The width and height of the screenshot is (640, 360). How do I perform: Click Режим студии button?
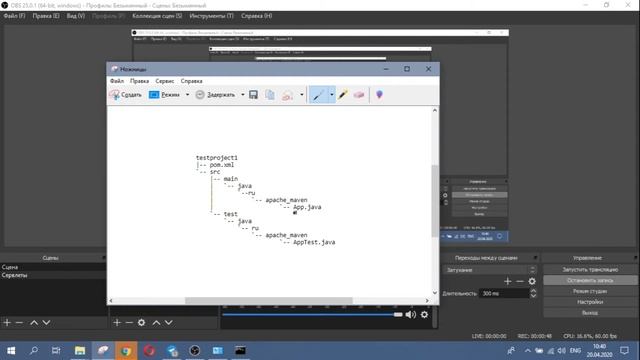(x=590, y=291)
